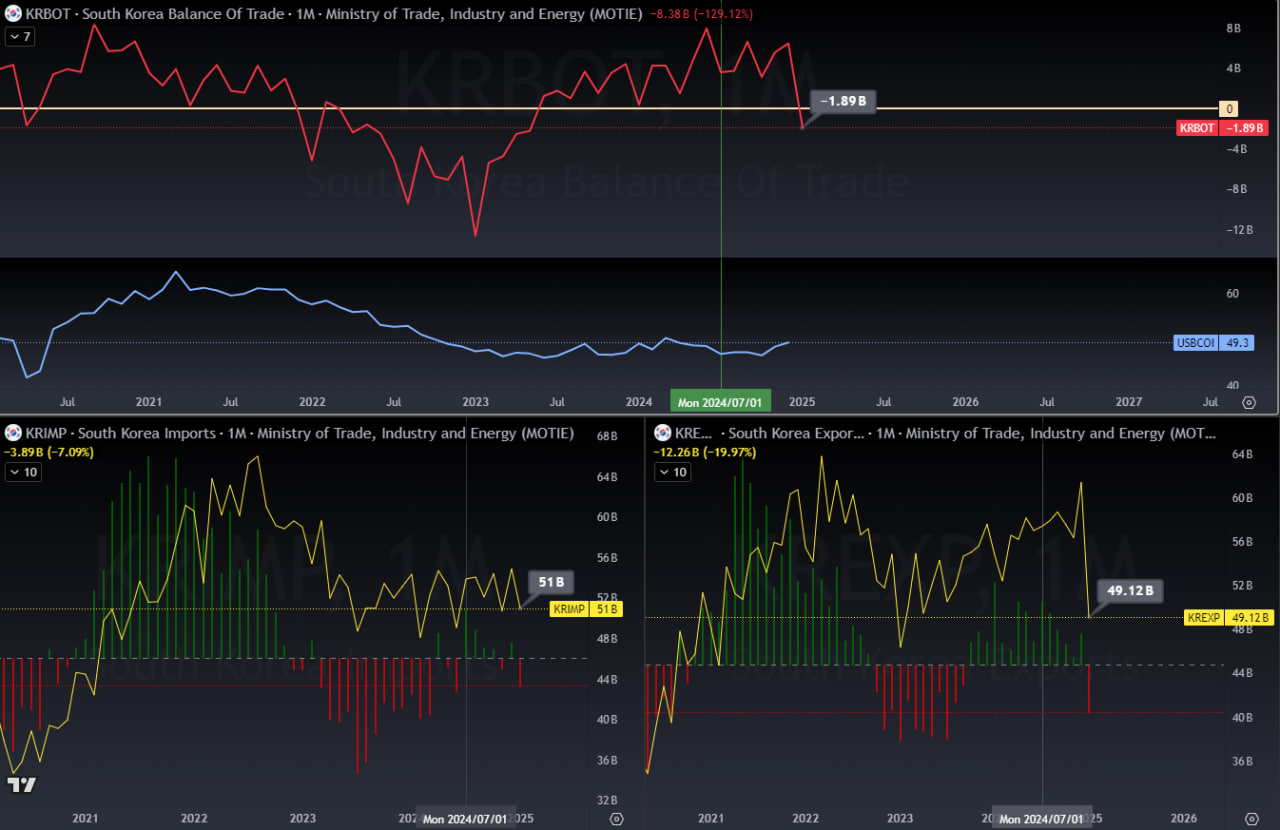1280x830 pixels.
Task: Click the South Korea flag icon beside KRBOT
Action: (13, 15)
